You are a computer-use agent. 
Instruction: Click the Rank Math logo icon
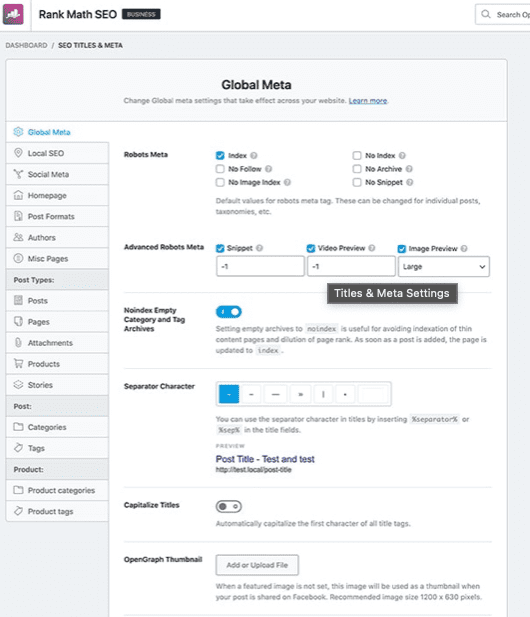point(13,14)
